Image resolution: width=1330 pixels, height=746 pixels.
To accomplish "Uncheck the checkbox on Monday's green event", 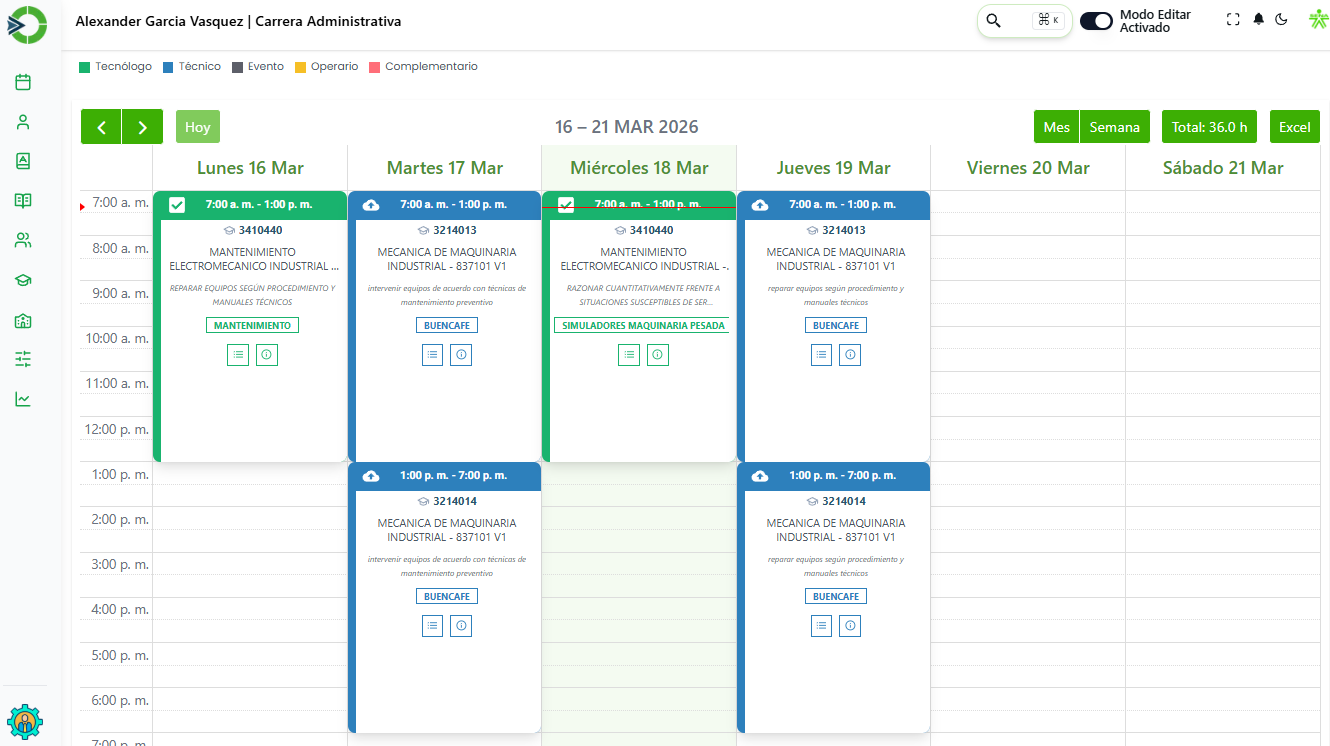I will pos(177,204).
